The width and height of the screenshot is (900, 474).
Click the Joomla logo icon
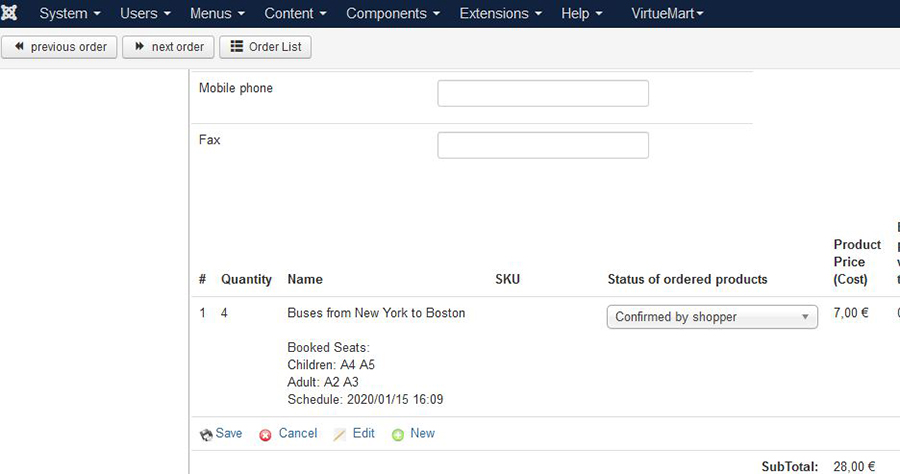click(11, 13)
